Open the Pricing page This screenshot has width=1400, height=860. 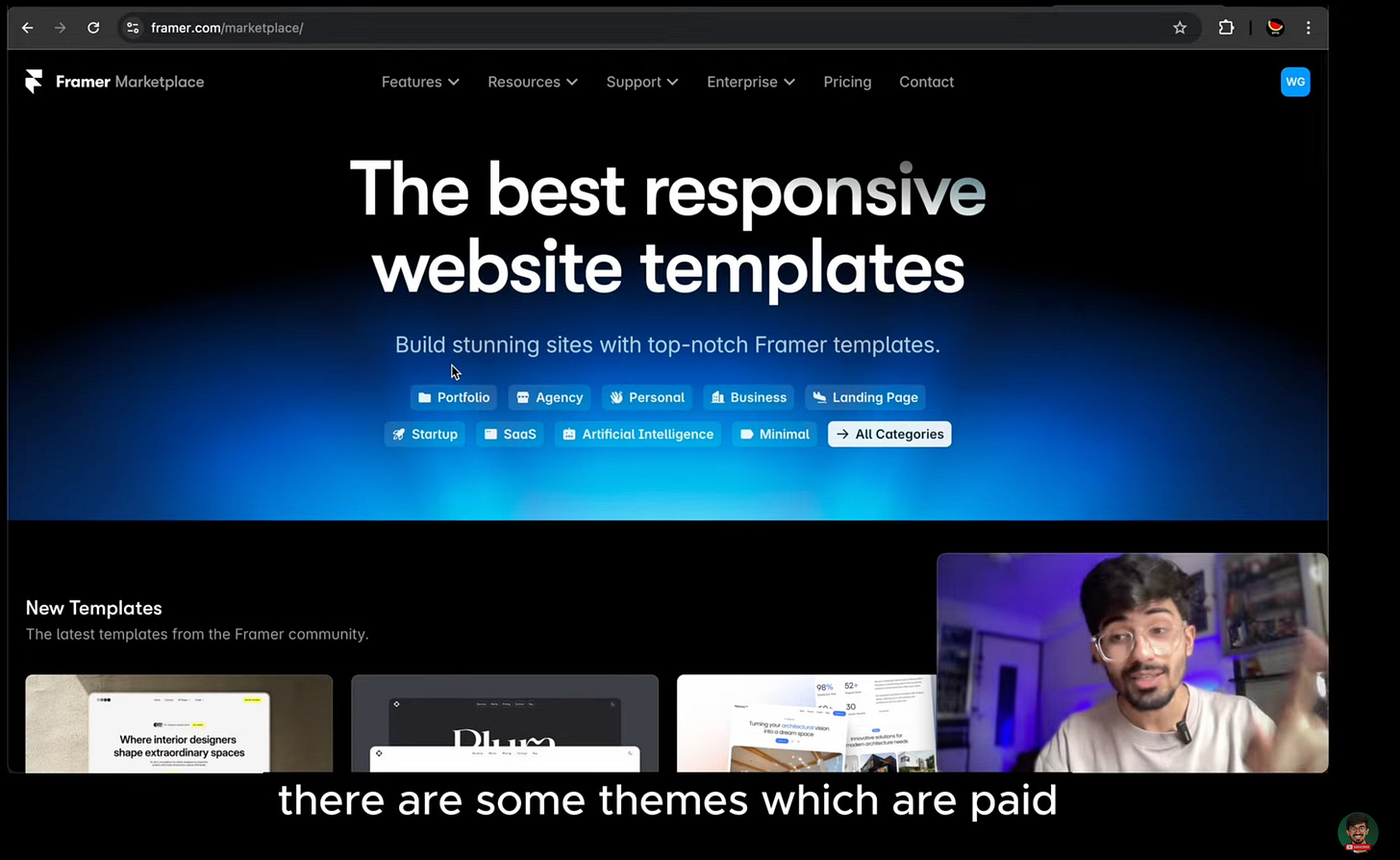click(x=847, y=82)
